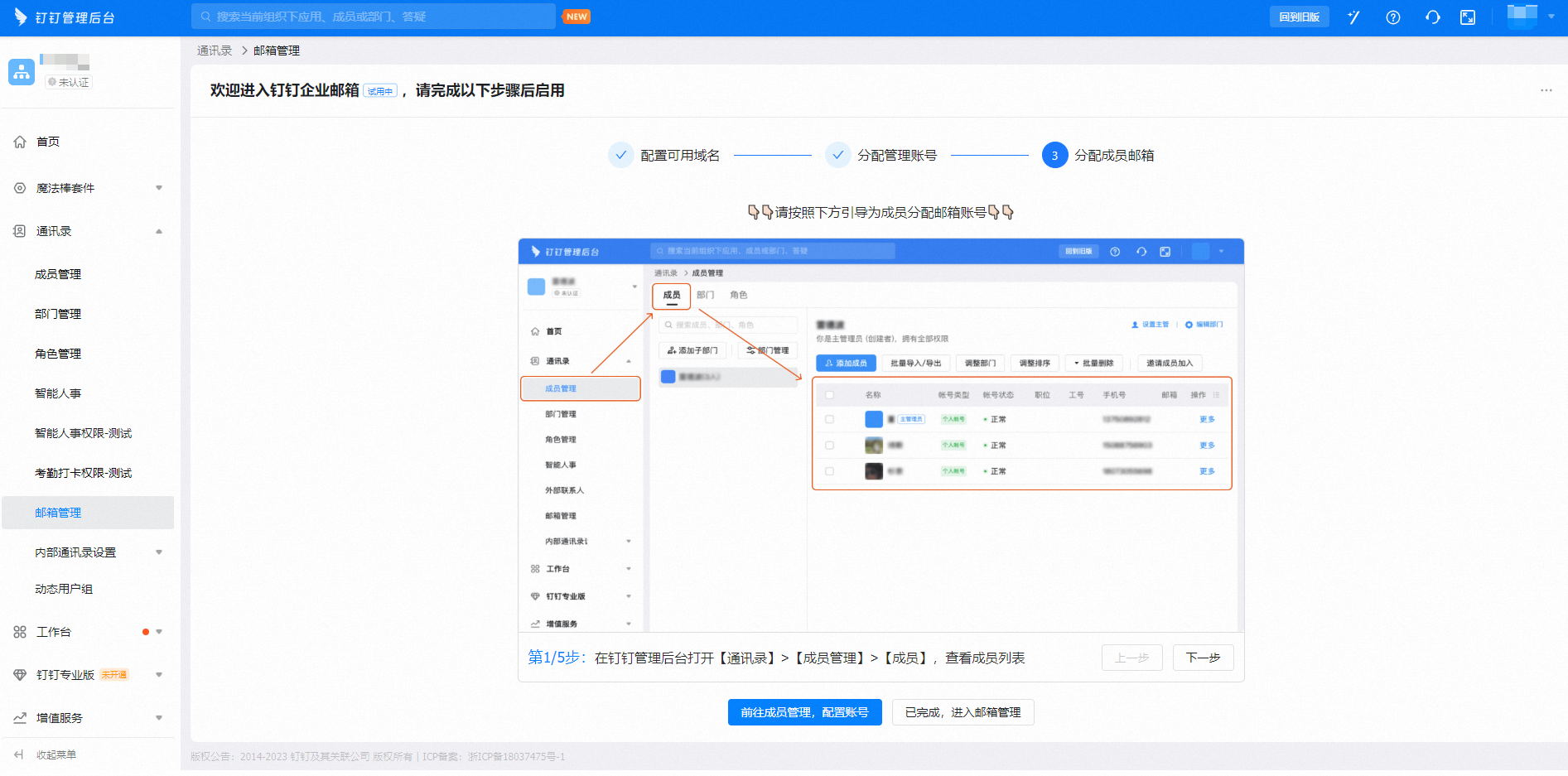
Task: Click the 试用中 trial badge
Action: coord(380,91)
